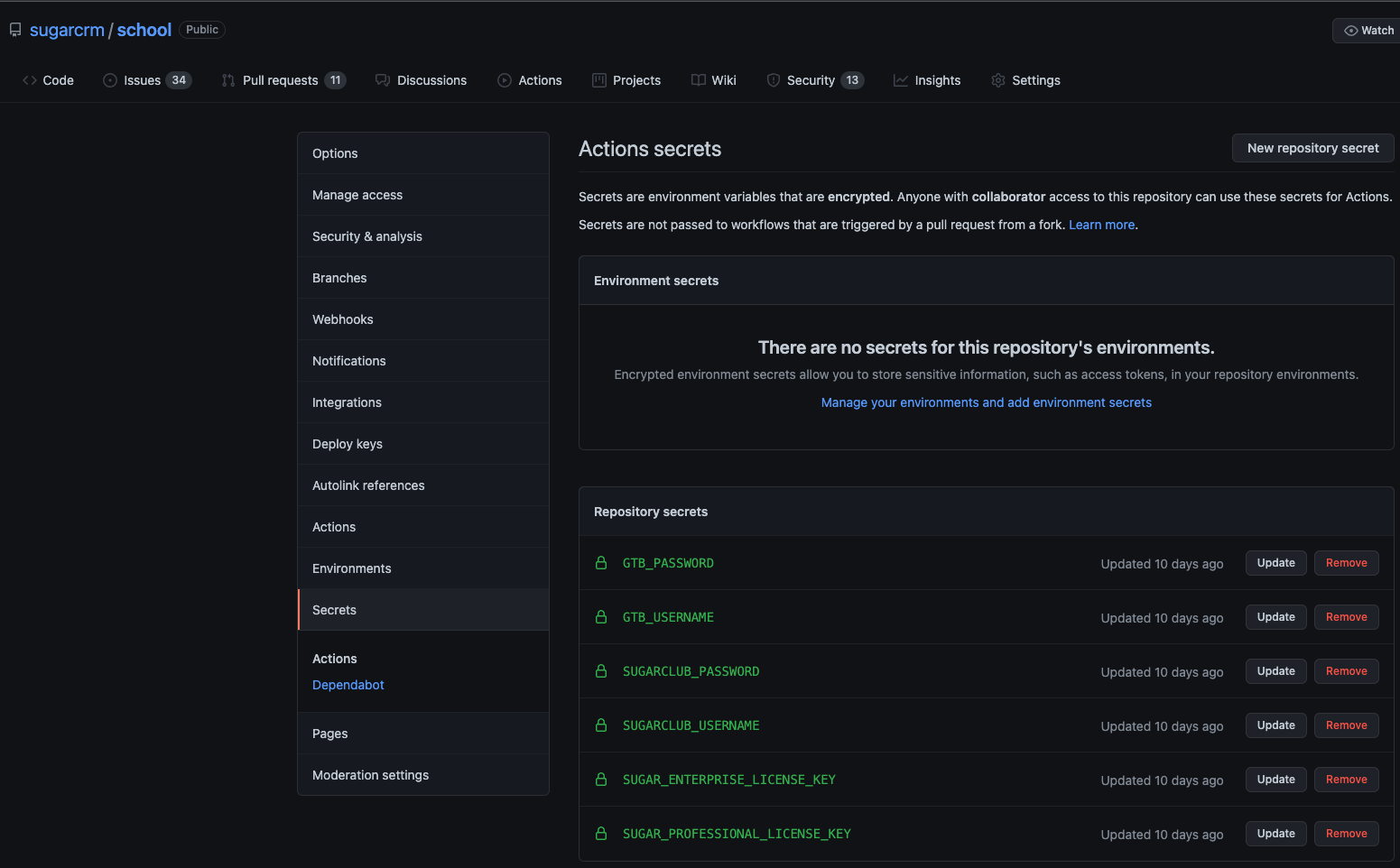Click the lock icon beside GTB_PASSWORD
The image size is (1400, 868).
click(x=601, y=563)
